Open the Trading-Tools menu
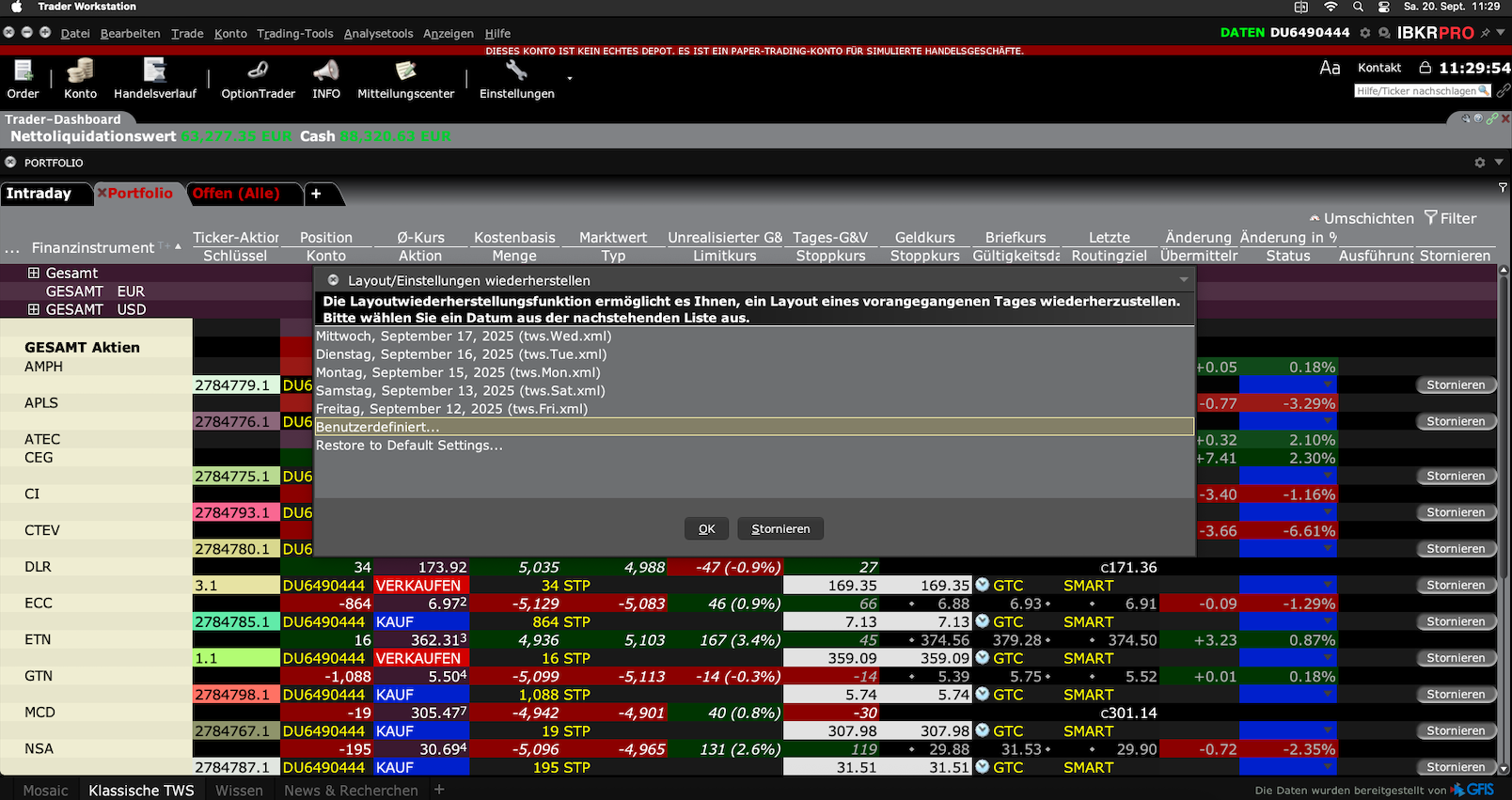The image size is (1512, 800). [x=294, y=34]
